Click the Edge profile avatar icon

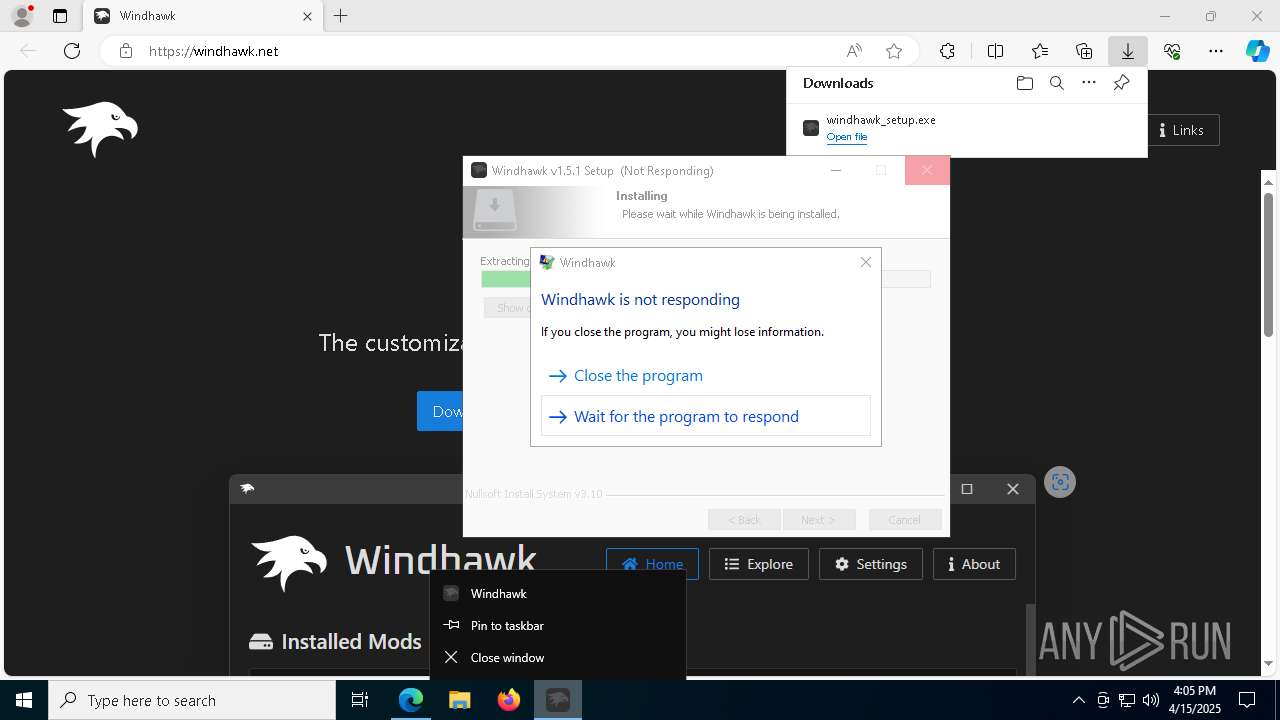pyautogui.click(x=22, y=16)
